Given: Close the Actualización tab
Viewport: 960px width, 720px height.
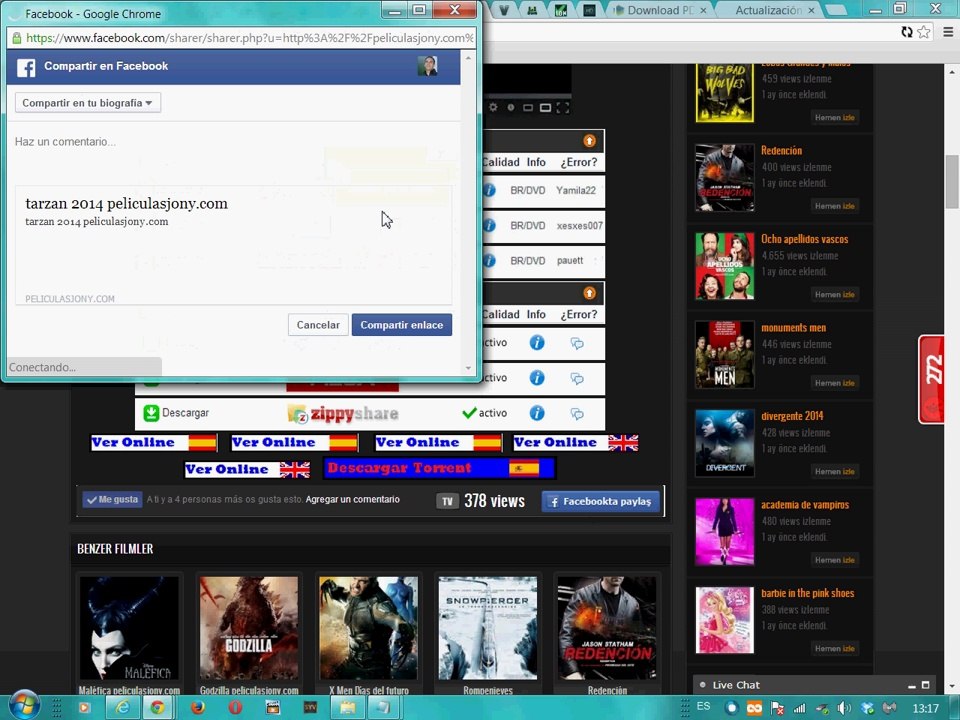Looking at the screenshot, I should tap(811, 10).
